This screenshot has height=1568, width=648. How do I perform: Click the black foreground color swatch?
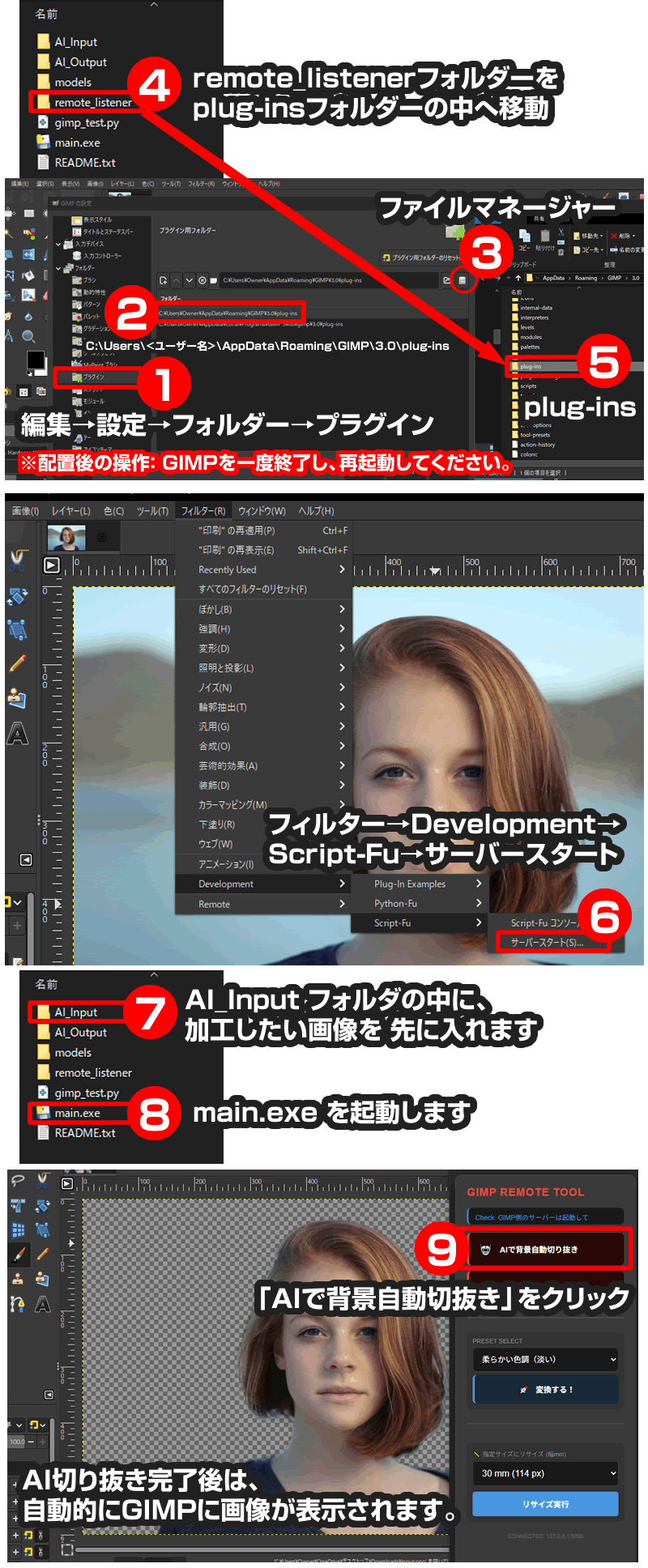(x=35, y=360)
